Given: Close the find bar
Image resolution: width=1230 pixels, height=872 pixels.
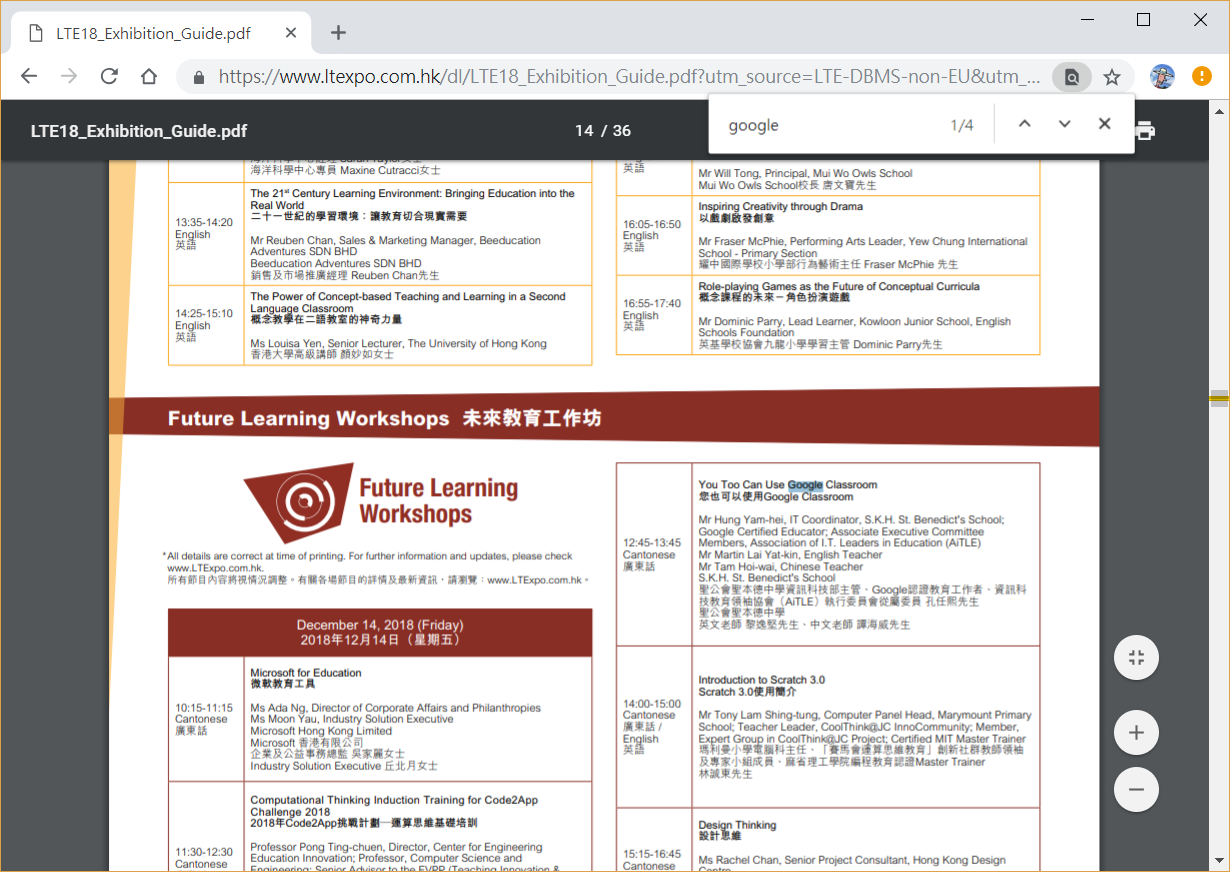Looking at the screenshot, I should [x=1104, y=124].
